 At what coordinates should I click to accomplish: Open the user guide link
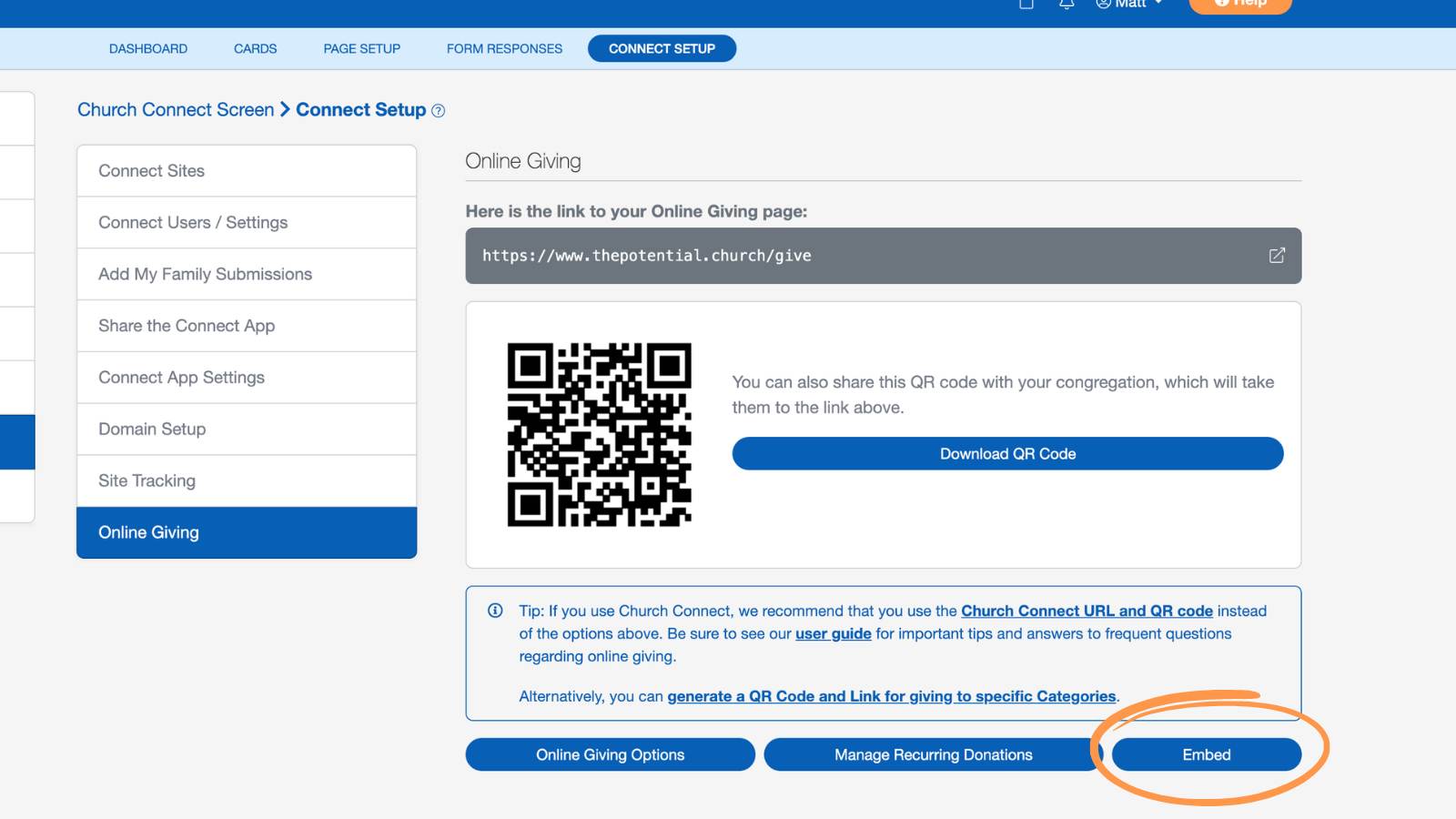[833, 633]
